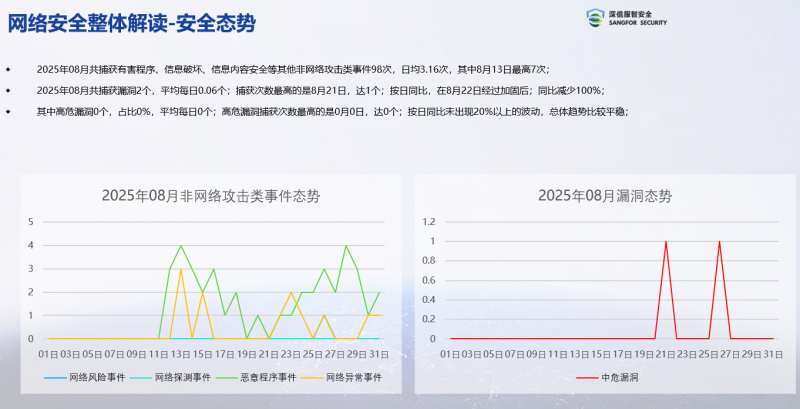
Task: Click the green 恶意程序事件 legend line swatch
Action: [227, 378]
